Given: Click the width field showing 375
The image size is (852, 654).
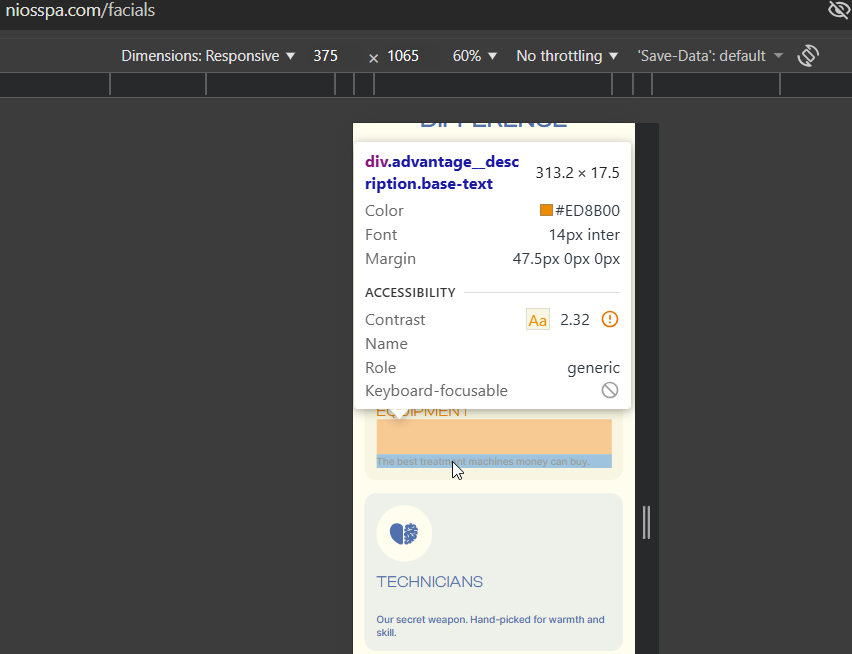Looking at the screenshot, I should 325,56.
